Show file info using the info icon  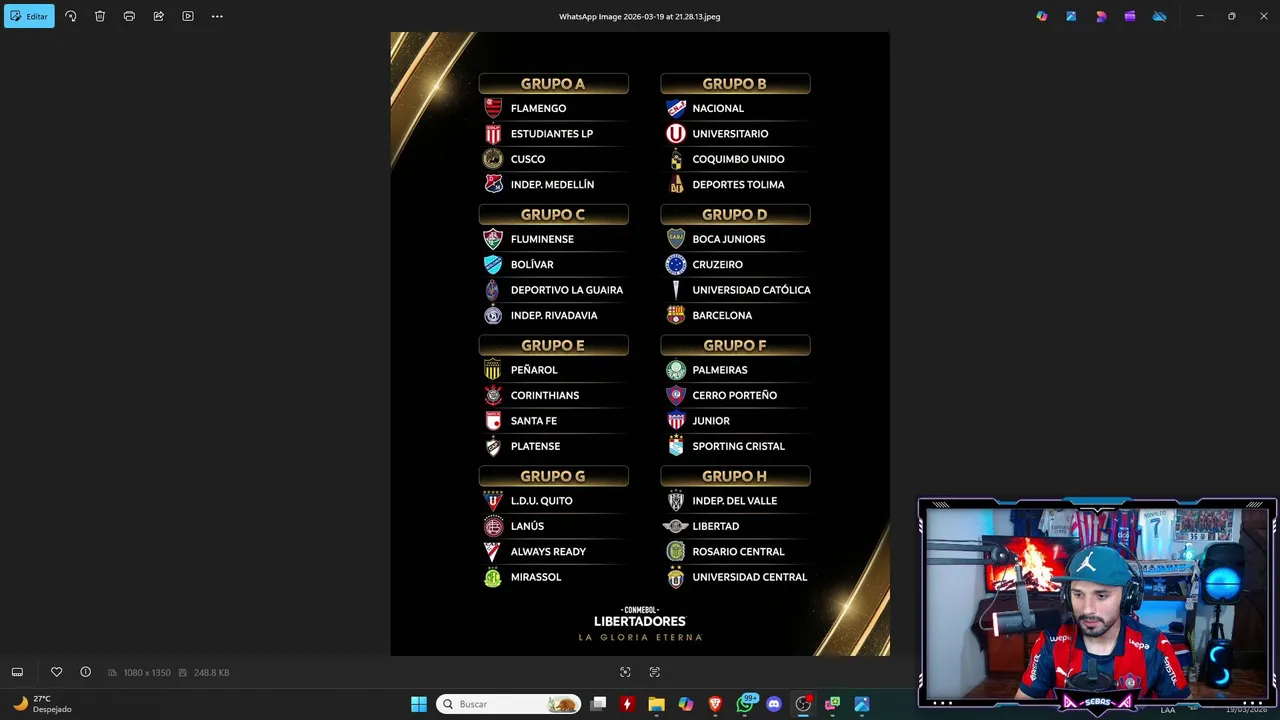point(85,672)
